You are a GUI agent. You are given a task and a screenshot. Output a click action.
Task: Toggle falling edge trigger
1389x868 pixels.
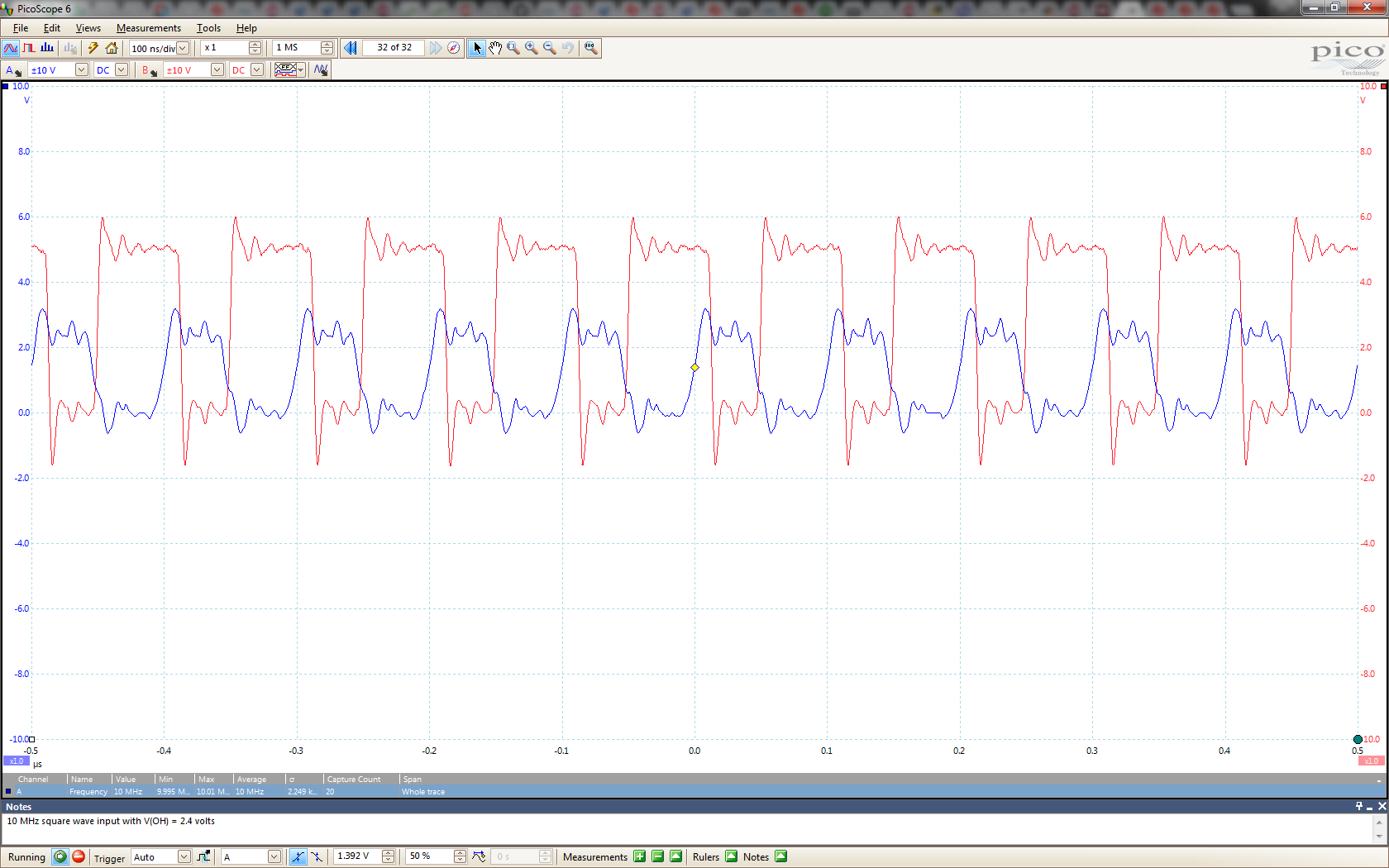pyautogui.click(x=317, y=856)
